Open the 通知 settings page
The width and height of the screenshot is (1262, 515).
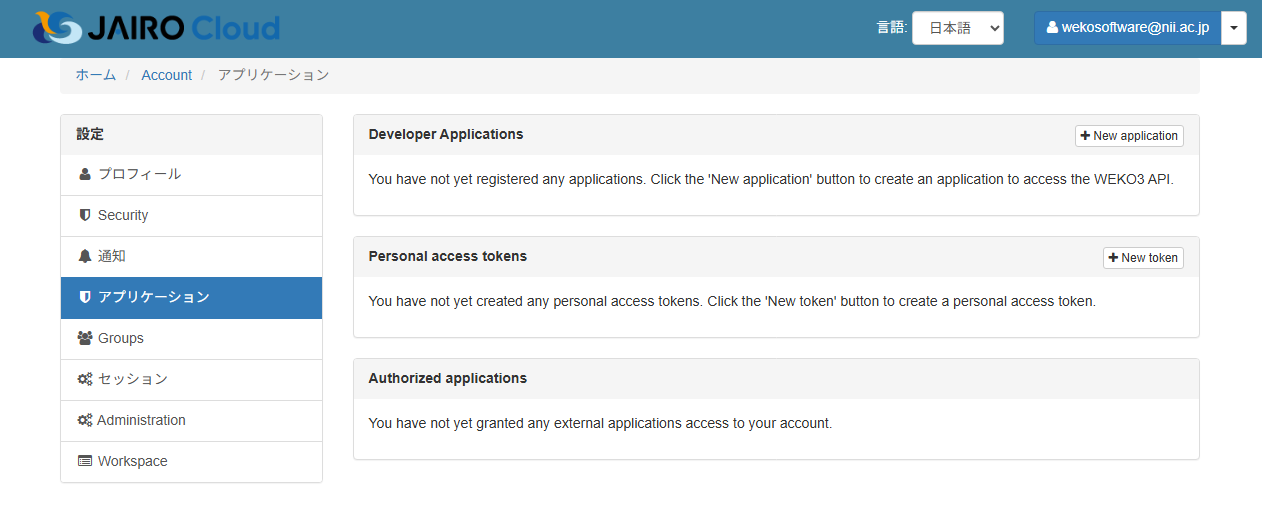point(112,256)
